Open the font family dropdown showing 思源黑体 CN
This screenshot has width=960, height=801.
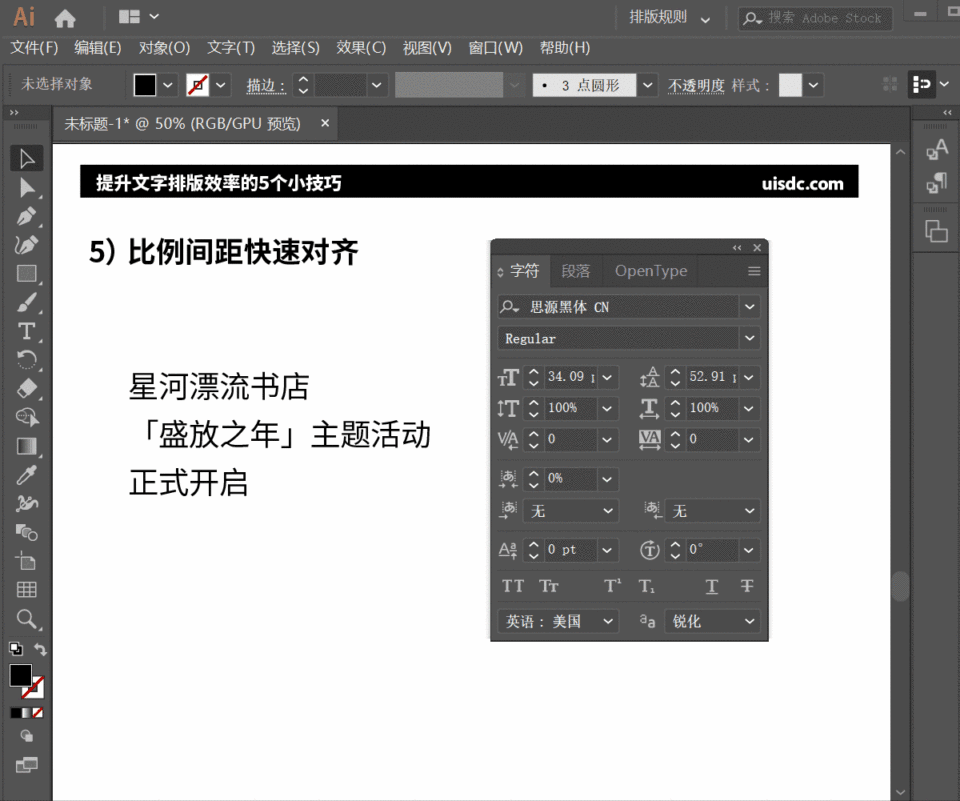(x=748, y=307)
